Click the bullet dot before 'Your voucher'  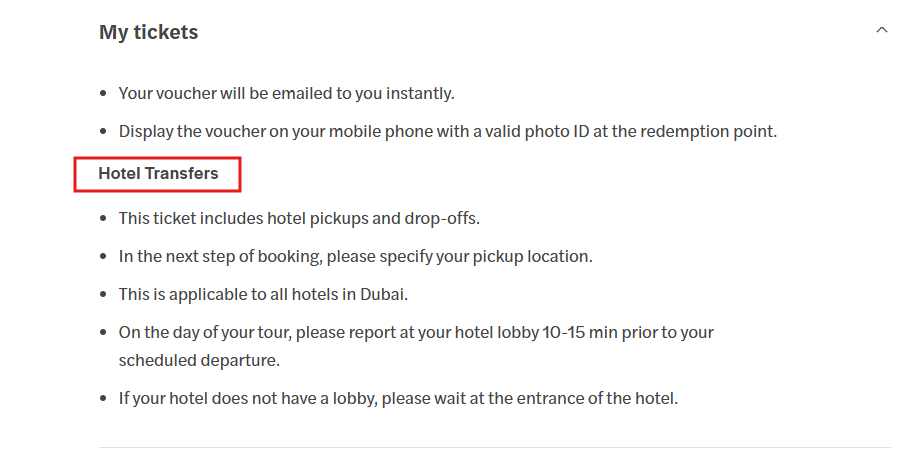pyautogui.click(x=104, y=94)
